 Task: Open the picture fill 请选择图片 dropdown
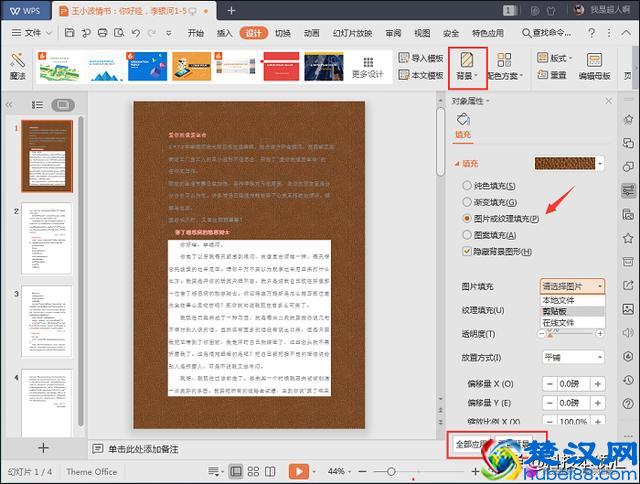coord(572,286)
